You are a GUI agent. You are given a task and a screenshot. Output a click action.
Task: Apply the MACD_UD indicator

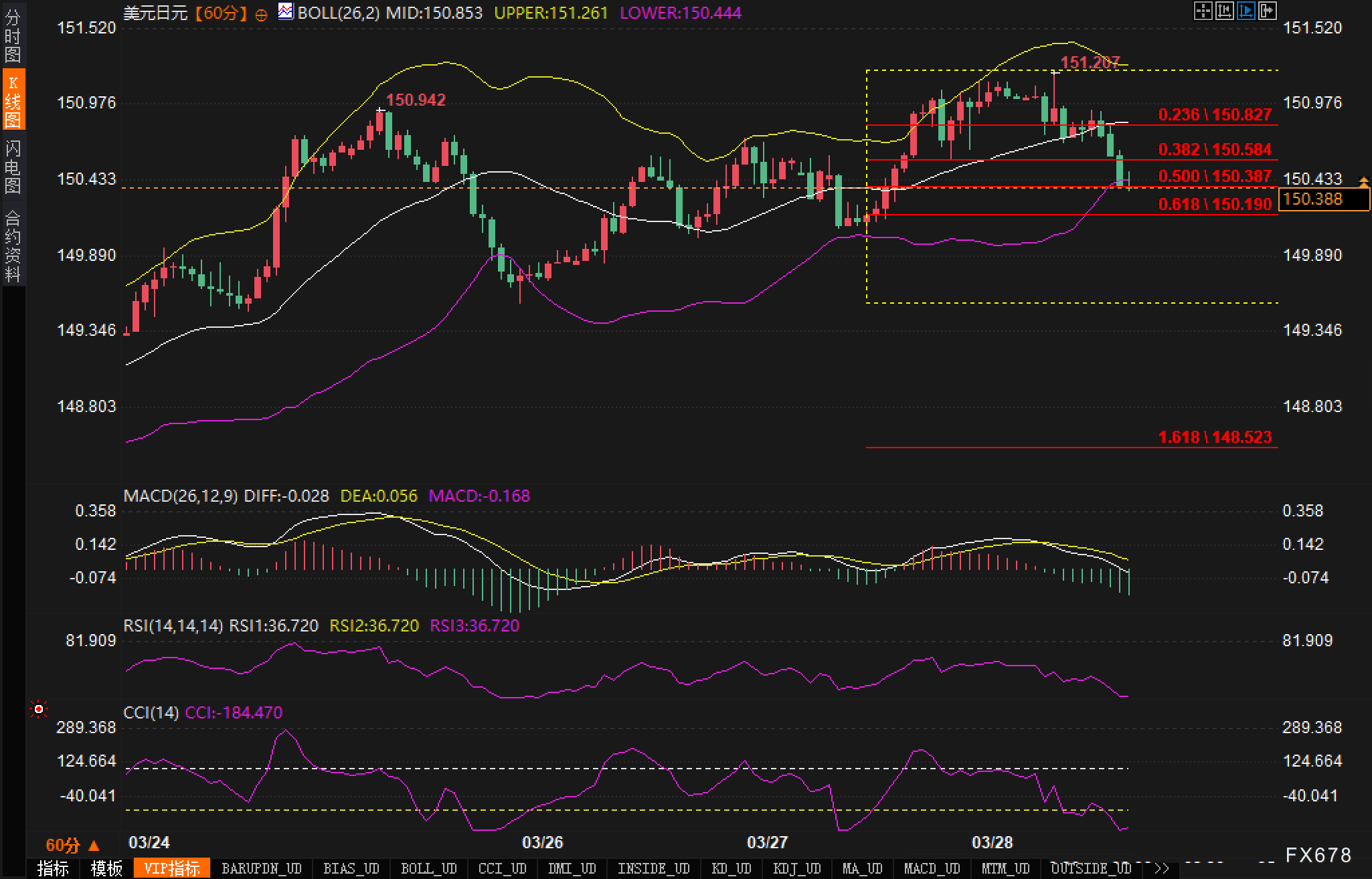point(932,868)
